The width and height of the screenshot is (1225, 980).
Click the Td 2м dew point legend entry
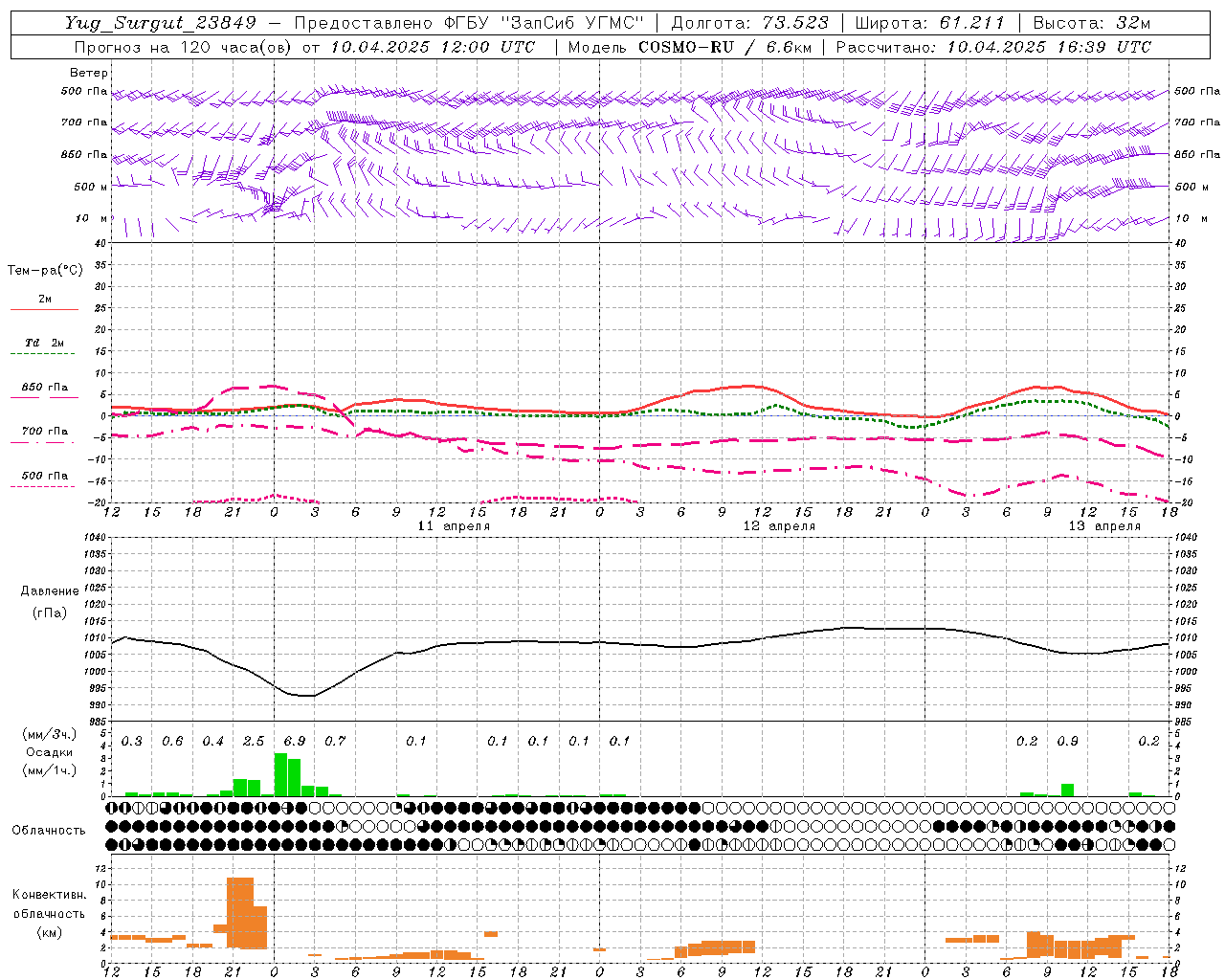pos(44,343)
